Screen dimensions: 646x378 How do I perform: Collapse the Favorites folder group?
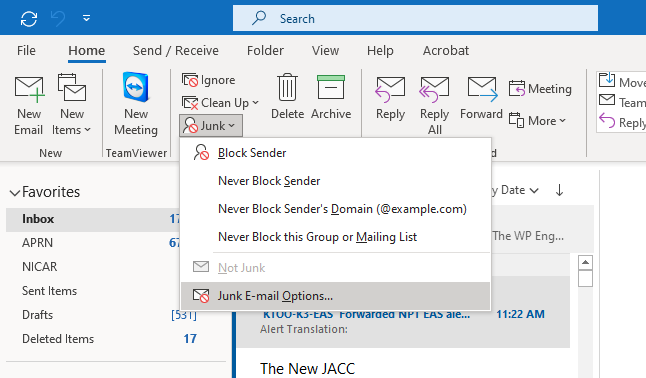pos(15,193)
